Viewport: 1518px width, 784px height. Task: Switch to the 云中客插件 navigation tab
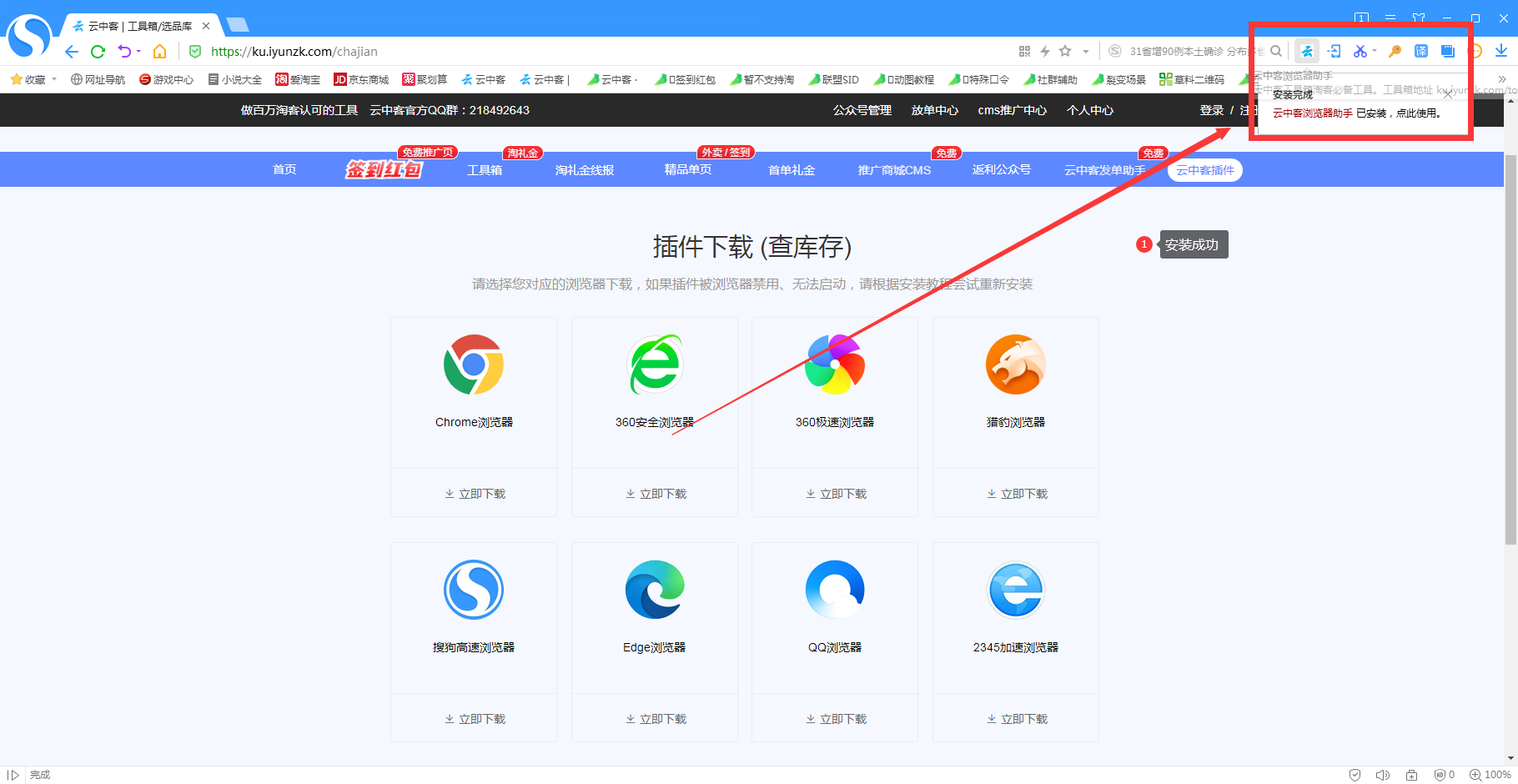pyautogui.click(x=1204, y=169)
